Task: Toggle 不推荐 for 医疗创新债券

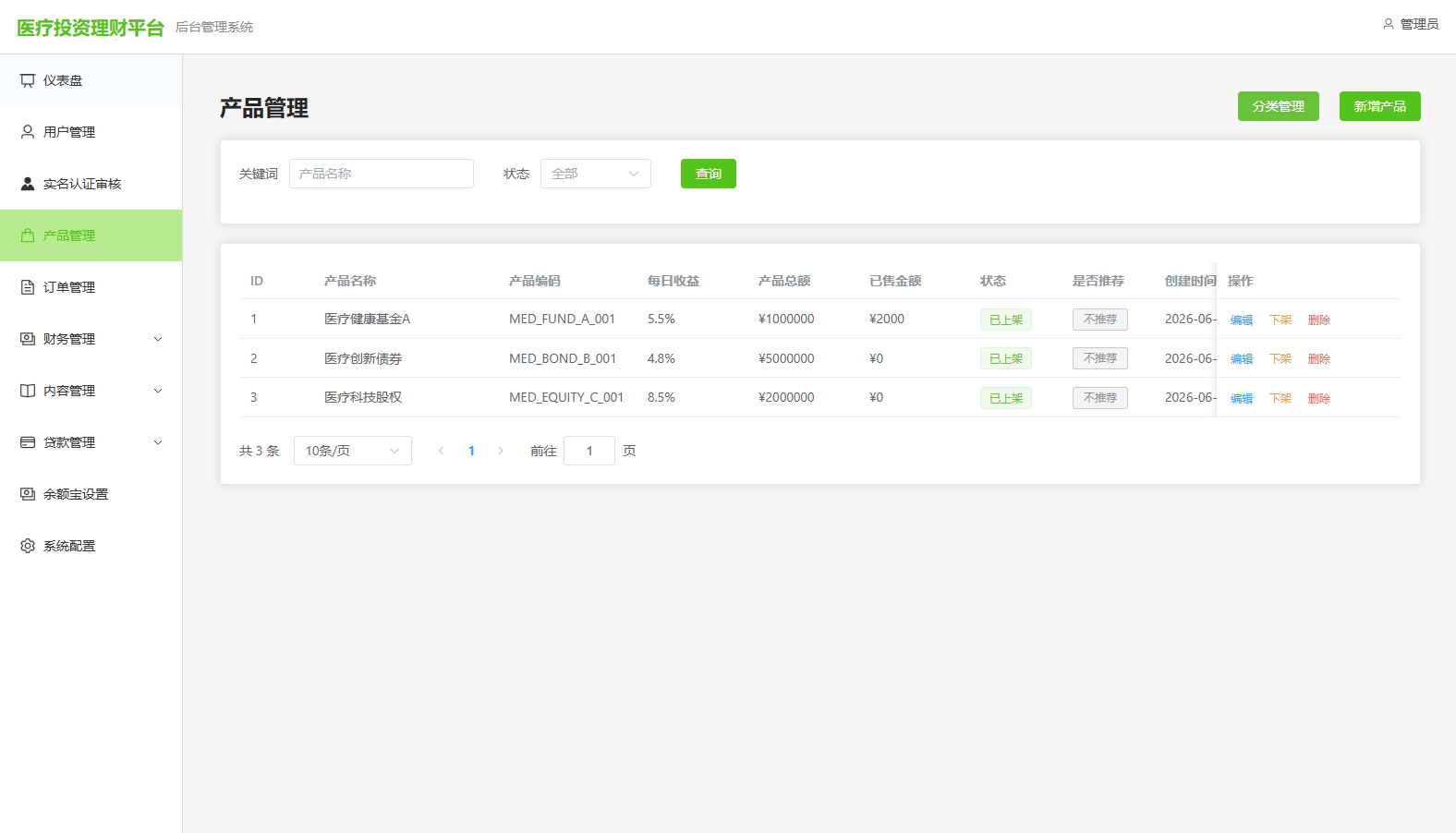Action: click(x=1100, y=358)
